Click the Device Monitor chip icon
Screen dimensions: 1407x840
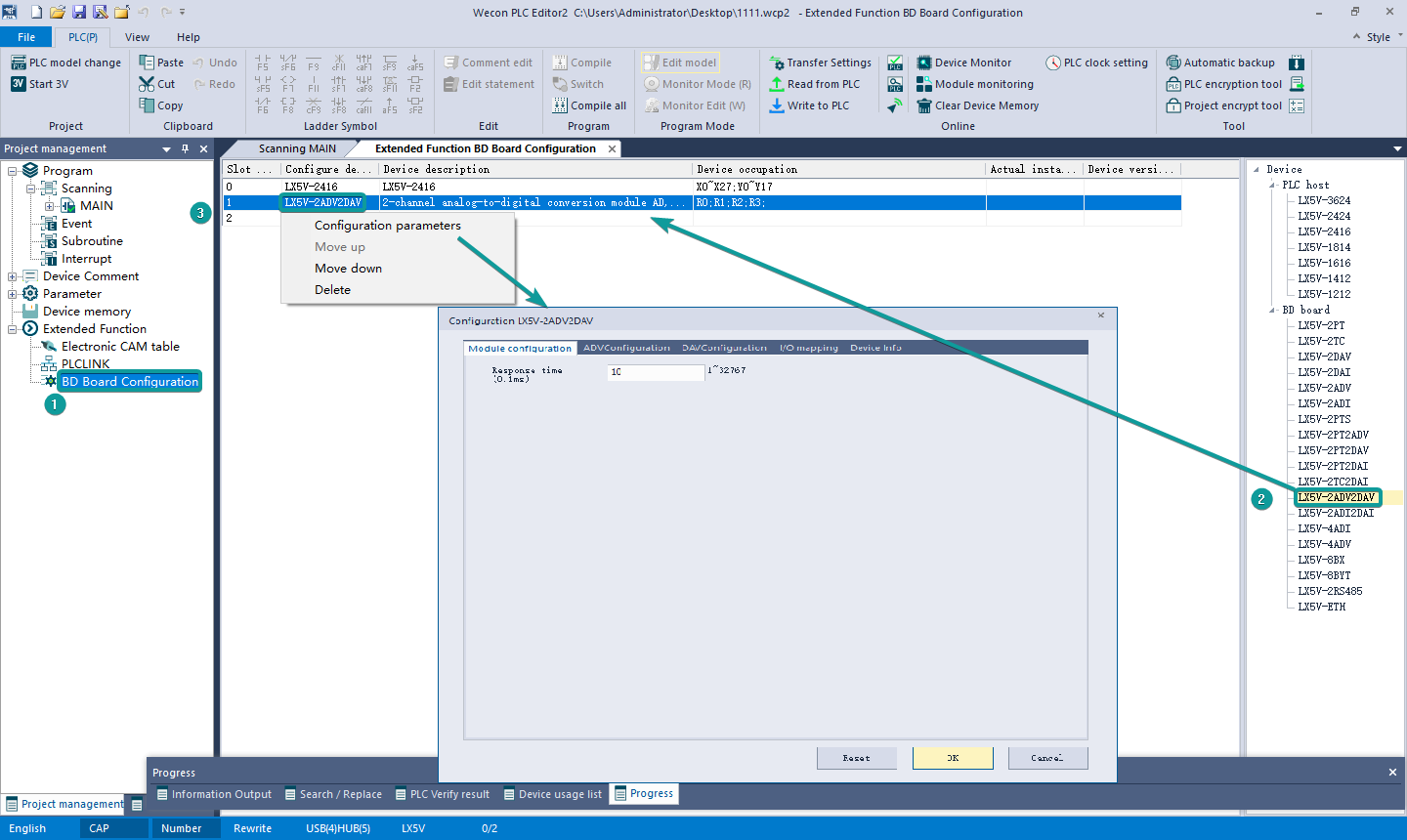coord(924,63)
